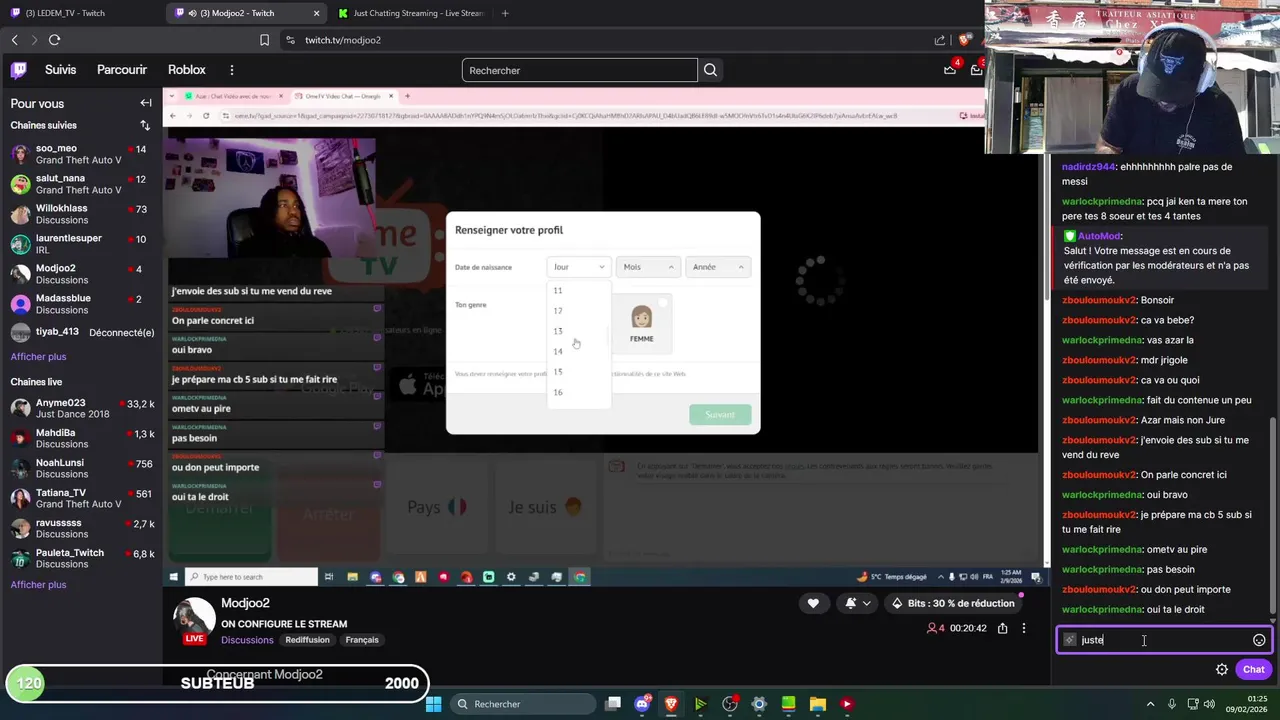Click the browser share icon

click(x=940, y=40)
